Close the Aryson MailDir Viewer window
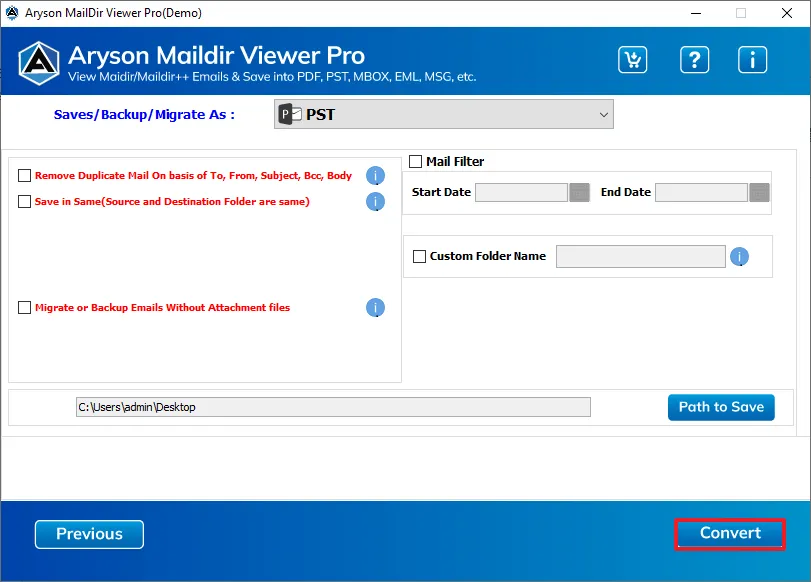The width and height of the screenshot is (811, 582). [787, 13]
